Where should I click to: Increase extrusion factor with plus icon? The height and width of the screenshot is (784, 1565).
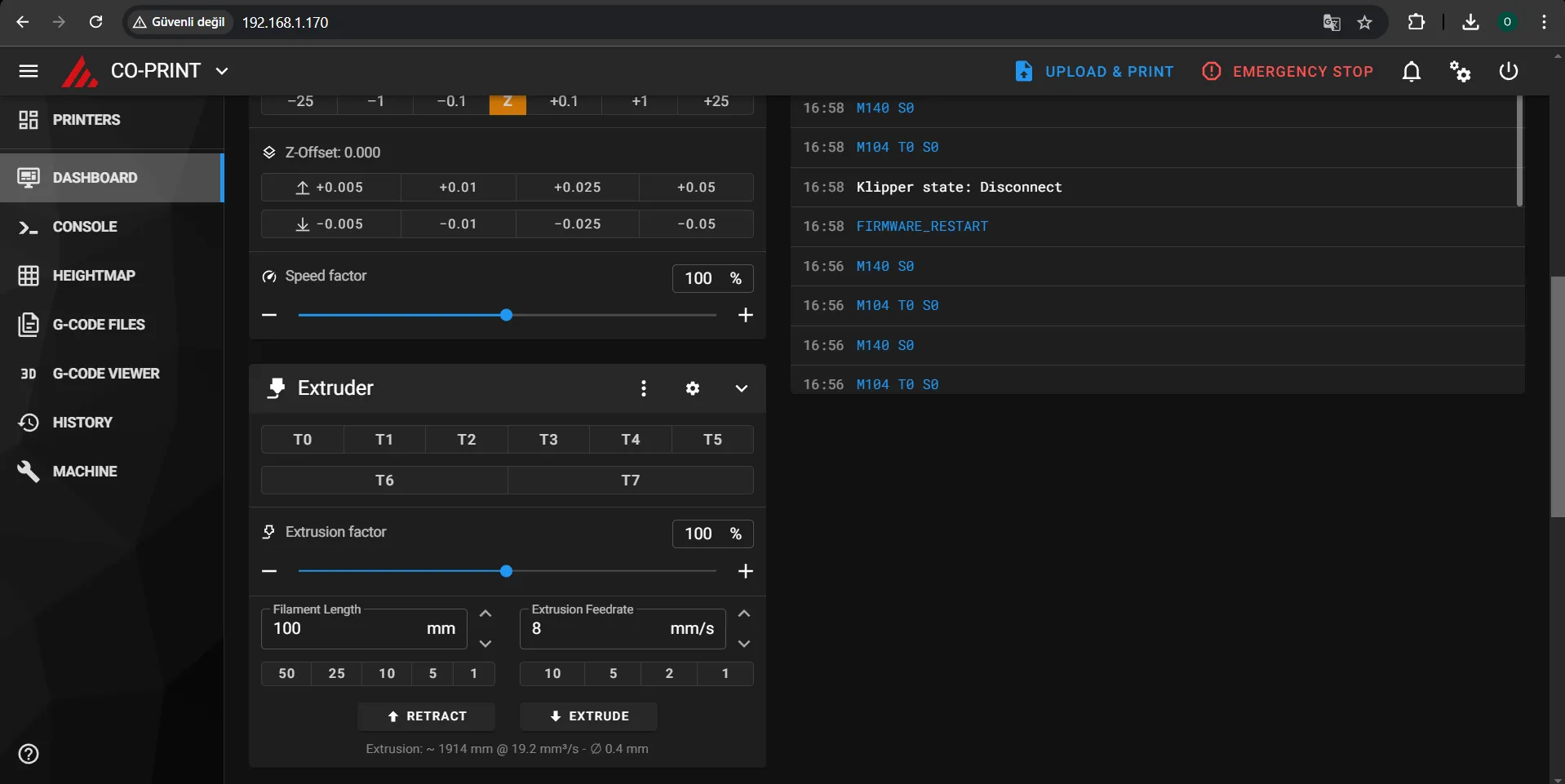(746, 571)
